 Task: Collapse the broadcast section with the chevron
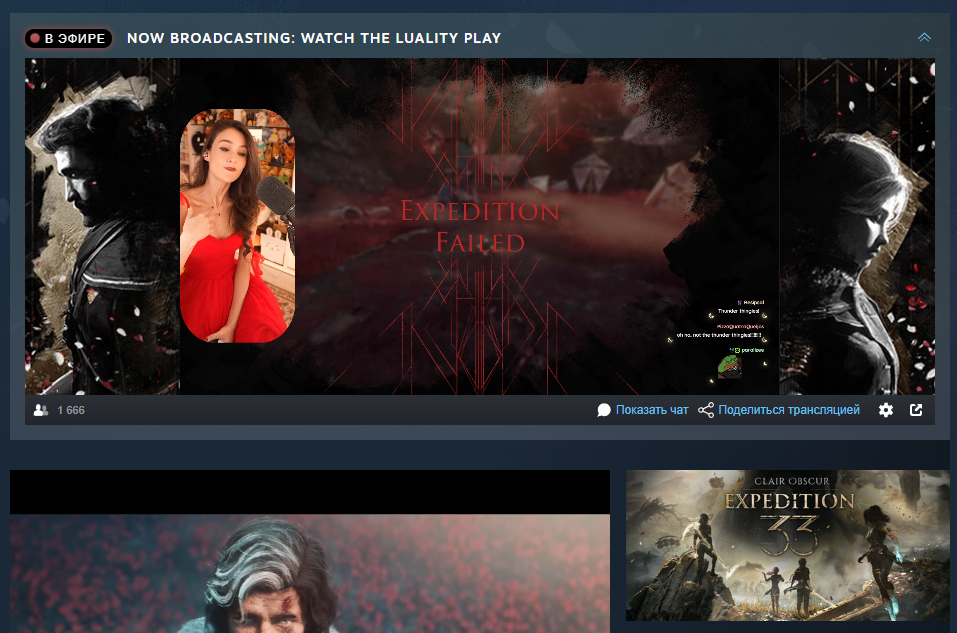click(x=924, y=37)
